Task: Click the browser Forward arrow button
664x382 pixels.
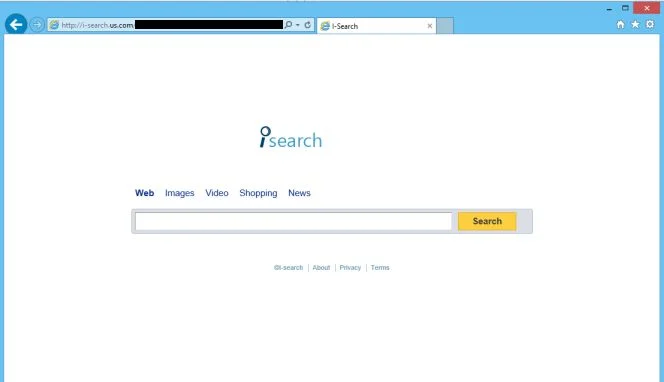Action: [x=37, y=25]
